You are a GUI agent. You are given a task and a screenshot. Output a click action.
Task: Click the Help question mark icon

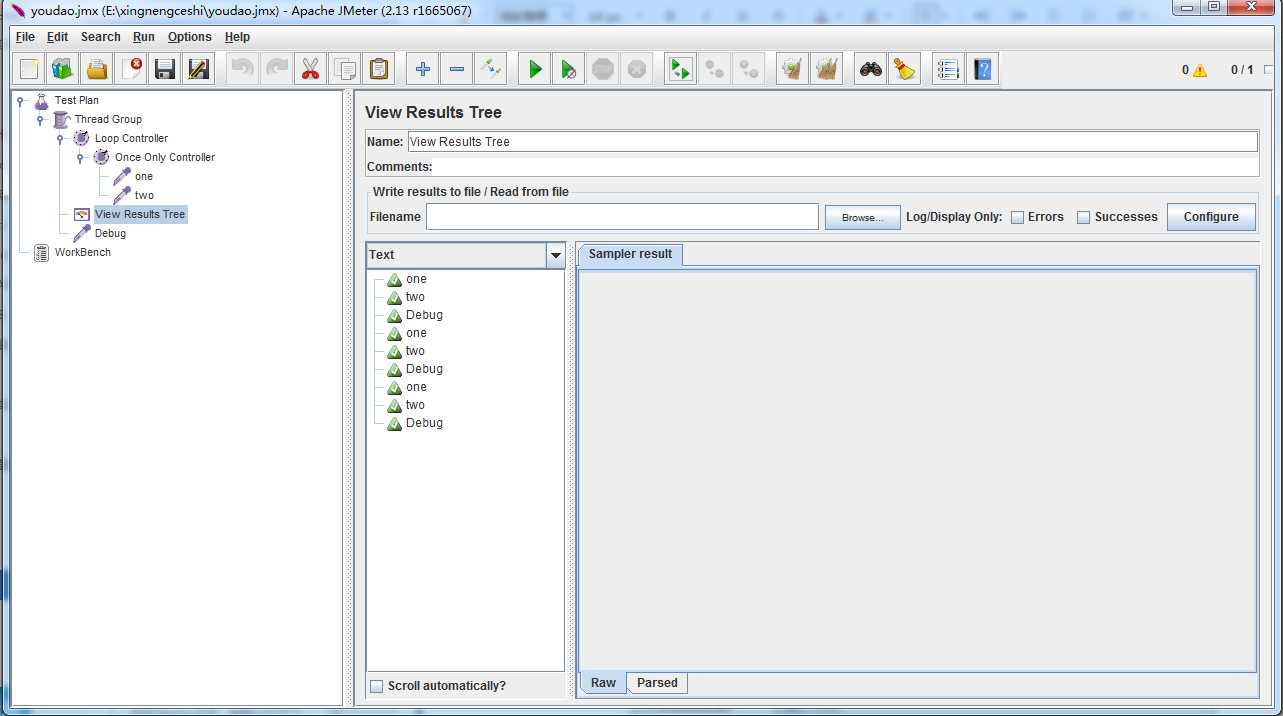click(983, 69)
